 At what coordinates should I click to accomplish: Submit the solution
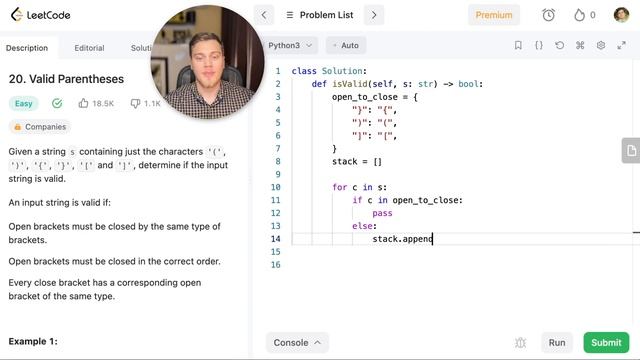pos(606,342)
